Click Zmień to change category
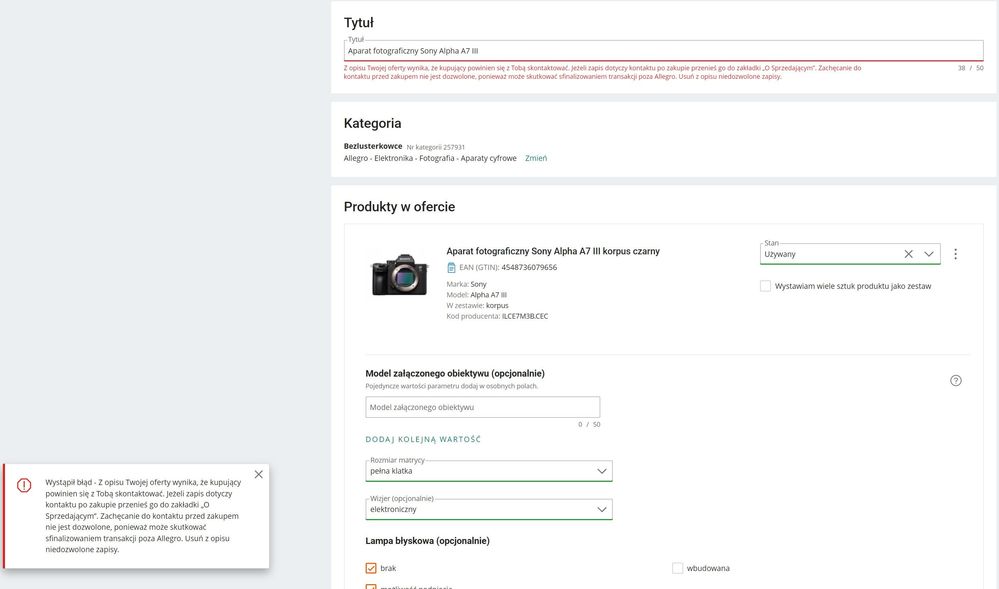This screenshot has height=589, width=999. point(536,158)
